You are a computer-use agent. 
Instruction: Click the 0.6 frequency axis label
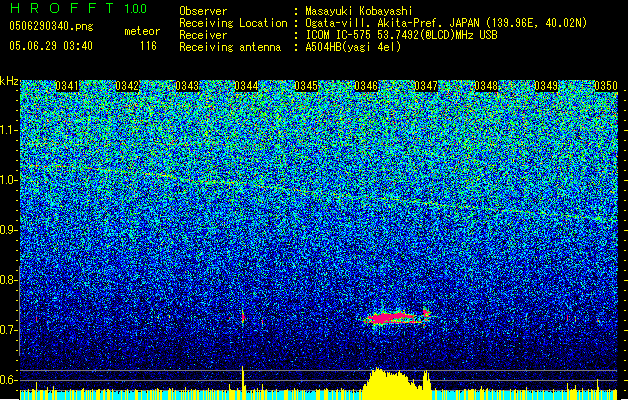(9, 380)
